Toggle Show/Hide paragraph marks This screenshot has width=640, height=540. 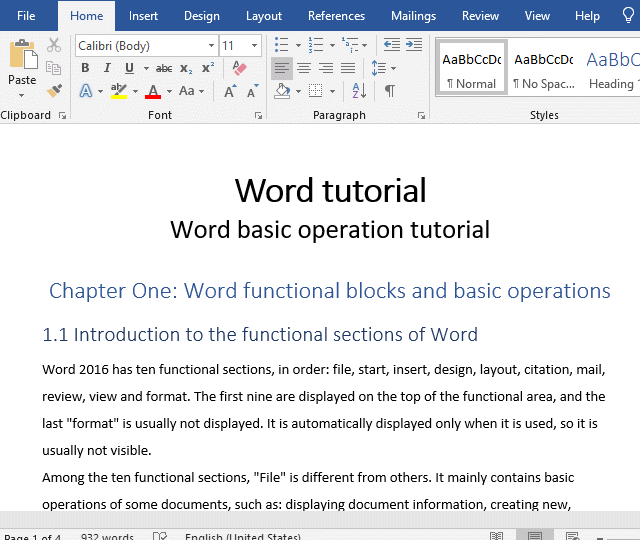click(390, 91)
